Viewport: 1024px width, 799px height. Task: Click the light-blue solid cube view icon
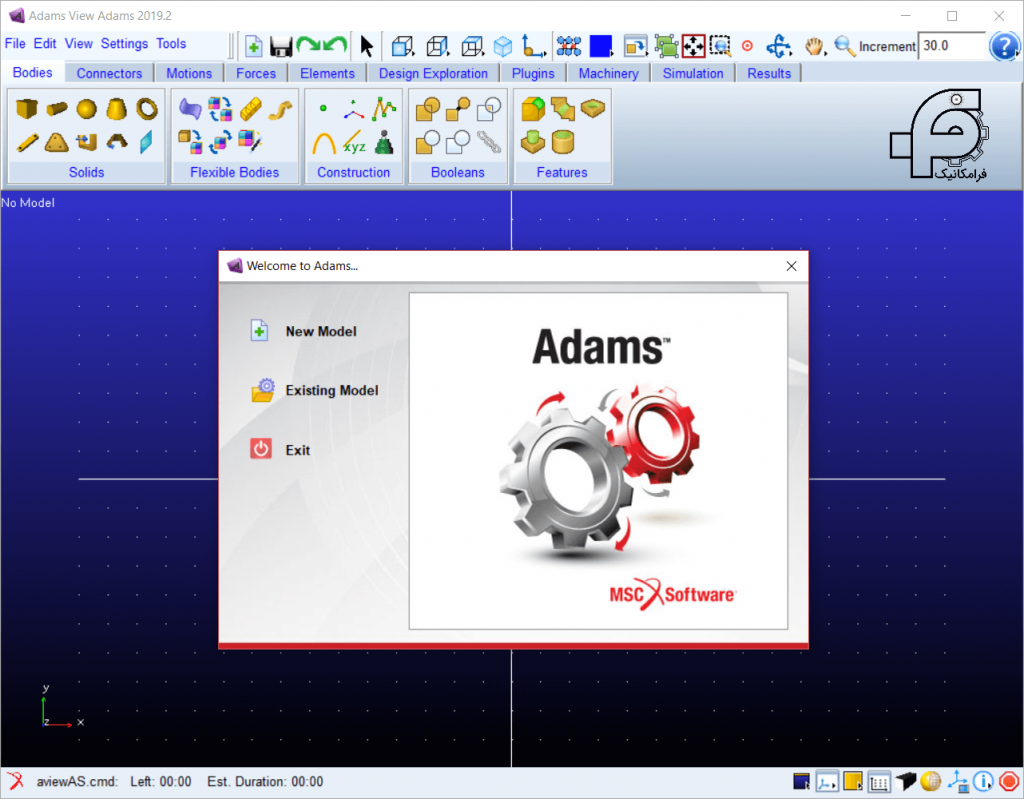pyautogui.click(x=503, y=46)
